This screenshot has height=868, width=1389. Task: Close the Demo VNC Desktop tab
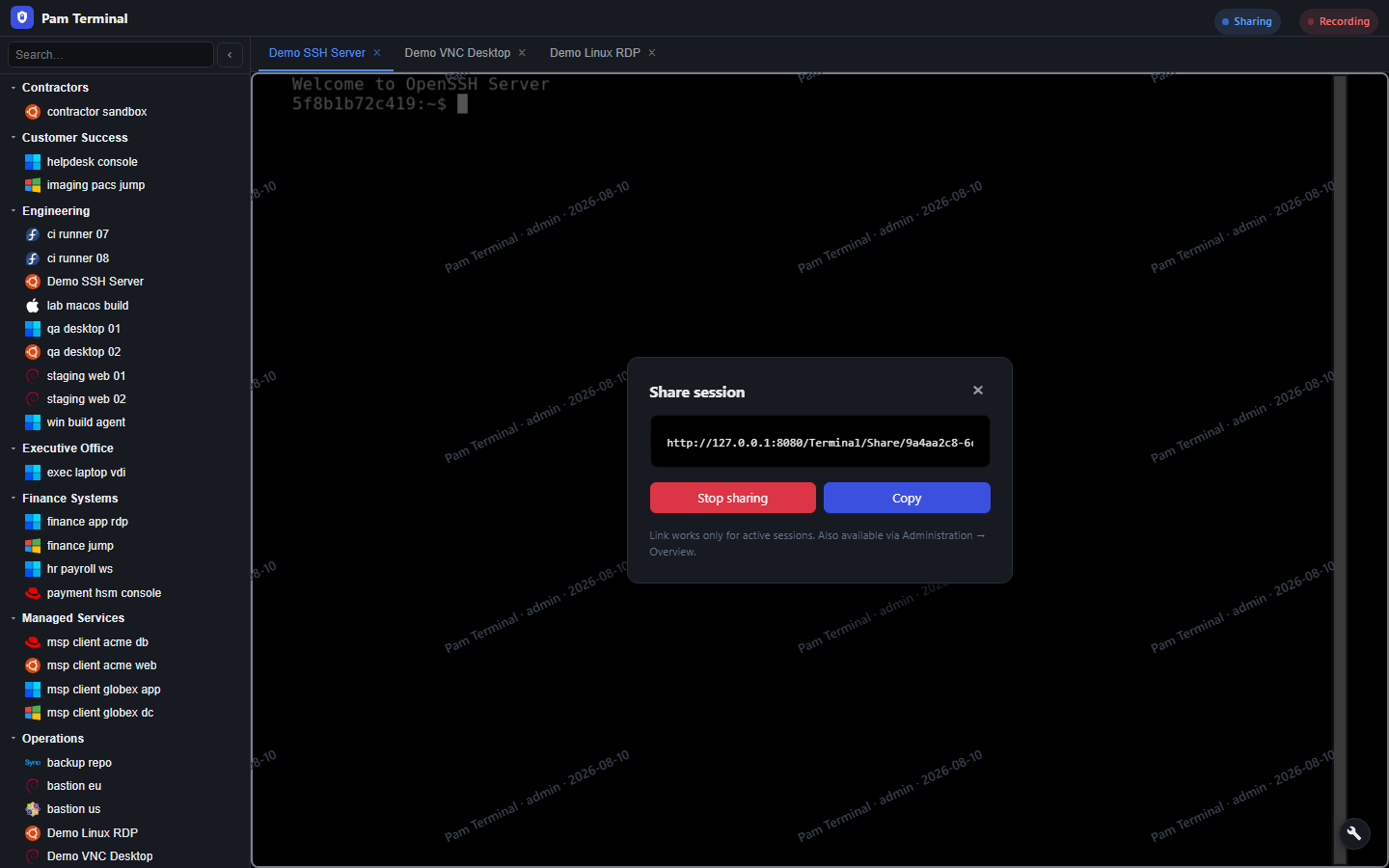522,53
